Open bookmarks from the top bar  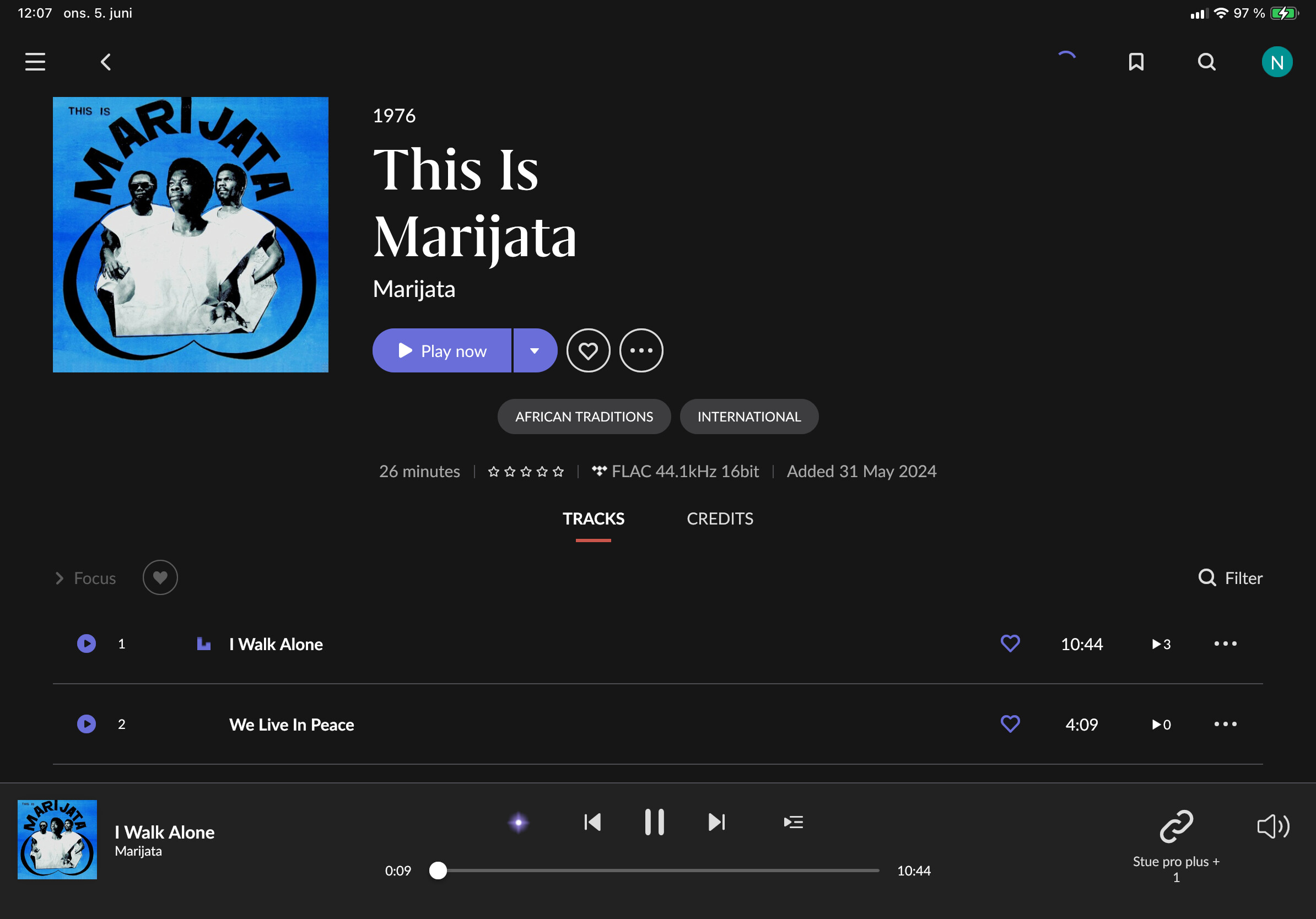tap(1136, 62)
